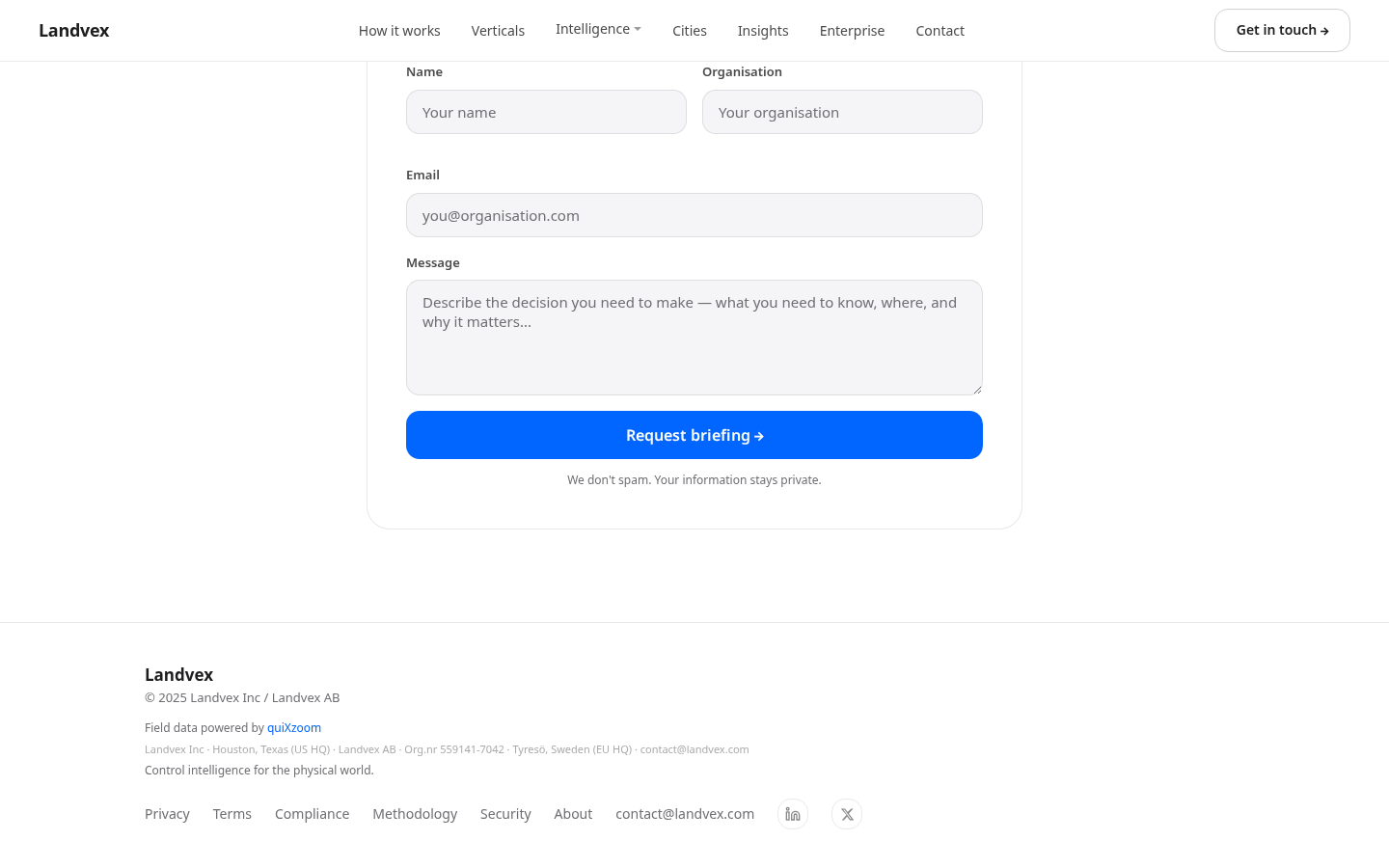Focus the Your name input field
The width and height of the screenshot is (1389, 868).
[546, 112]
